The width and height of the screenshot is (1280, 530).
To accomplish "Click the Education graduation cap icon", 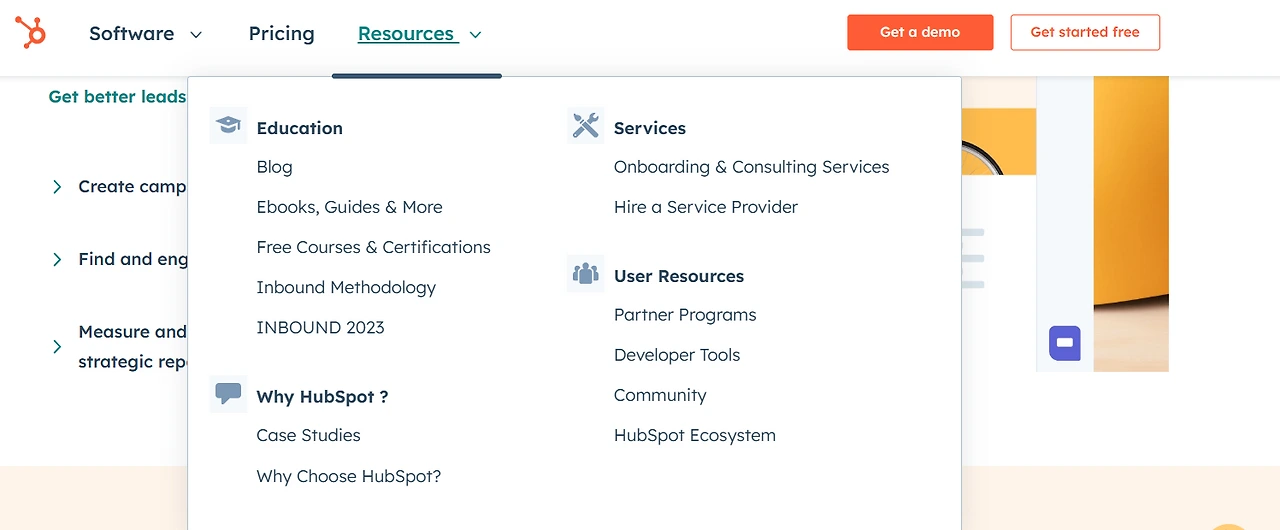I will tap(228, 126).
